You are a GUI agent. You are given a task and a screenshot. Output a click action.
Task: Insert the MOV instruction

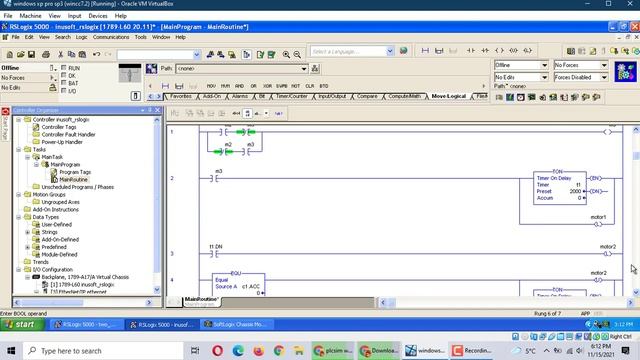(x=211, y=86)
